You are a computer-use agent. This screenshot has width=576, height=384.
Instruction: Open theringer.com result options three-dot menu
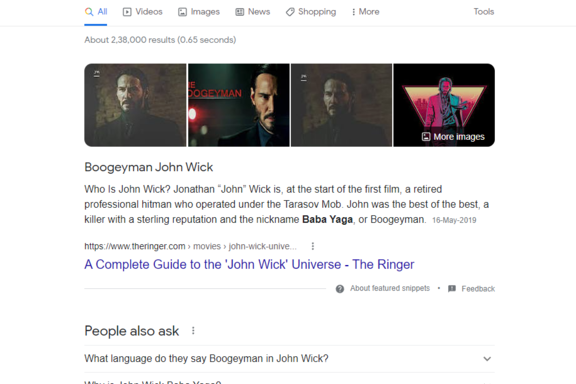point(313,246)
